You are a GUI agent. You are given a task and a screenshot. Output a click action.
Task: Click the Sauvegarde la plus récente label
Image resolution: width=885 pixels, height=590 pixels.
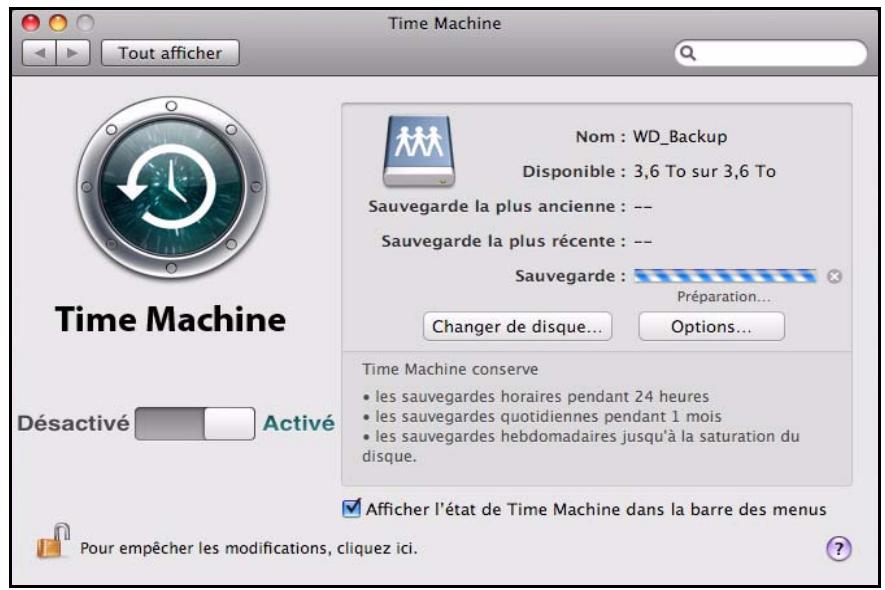pyautogui.click(x=504, y=242)
